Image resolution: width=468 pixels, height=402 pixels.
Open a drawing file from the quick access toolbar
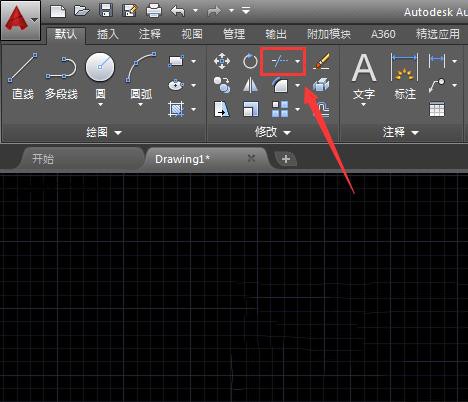(81, 11)
